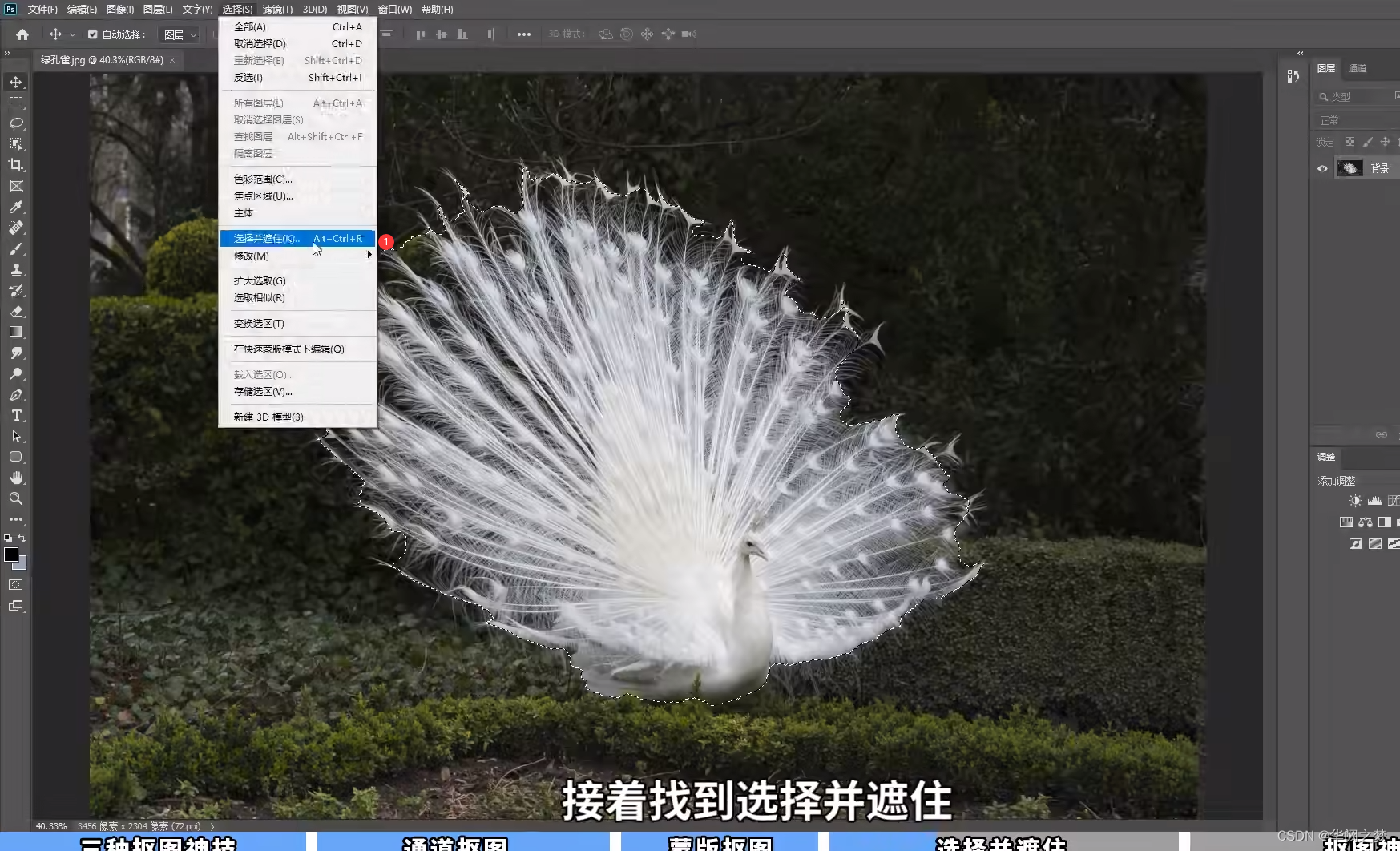Close the 绿孔雀.jpg document tab

172,60
